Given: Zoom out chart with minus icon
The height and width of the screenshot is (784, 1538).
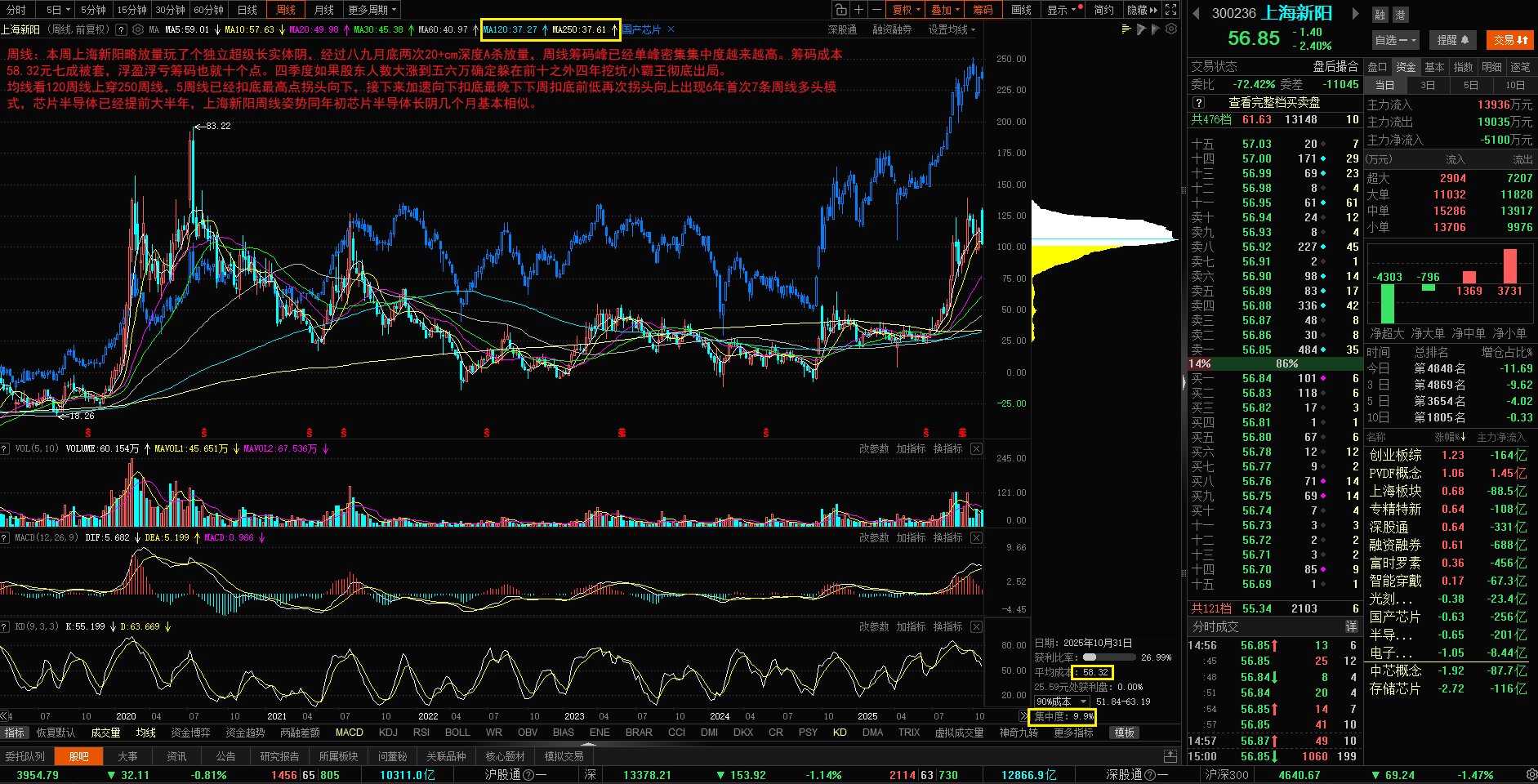Looking at the screenshot, I should click(876, 10).
